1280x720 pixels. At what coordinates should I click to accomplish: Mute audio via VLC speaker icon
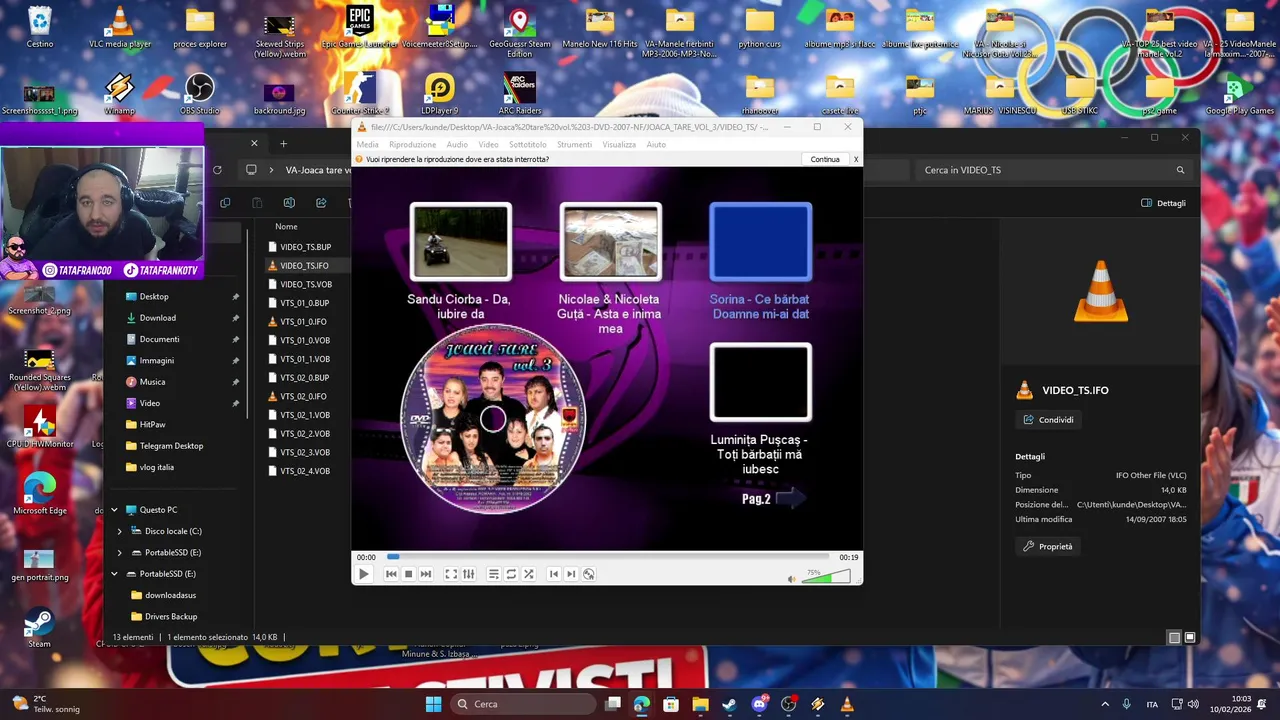pos(791,578)
